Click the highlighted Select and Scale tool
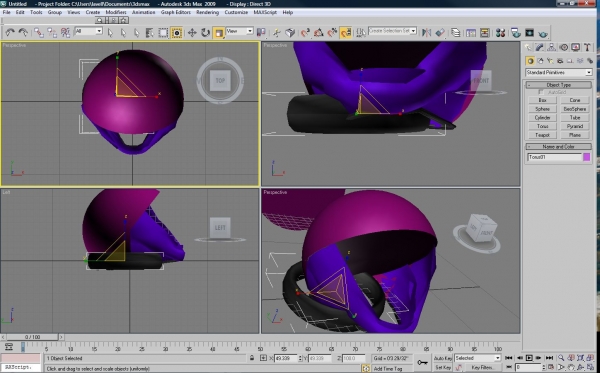The width and height of the screenshot is (600, 373). click(218, 33)
